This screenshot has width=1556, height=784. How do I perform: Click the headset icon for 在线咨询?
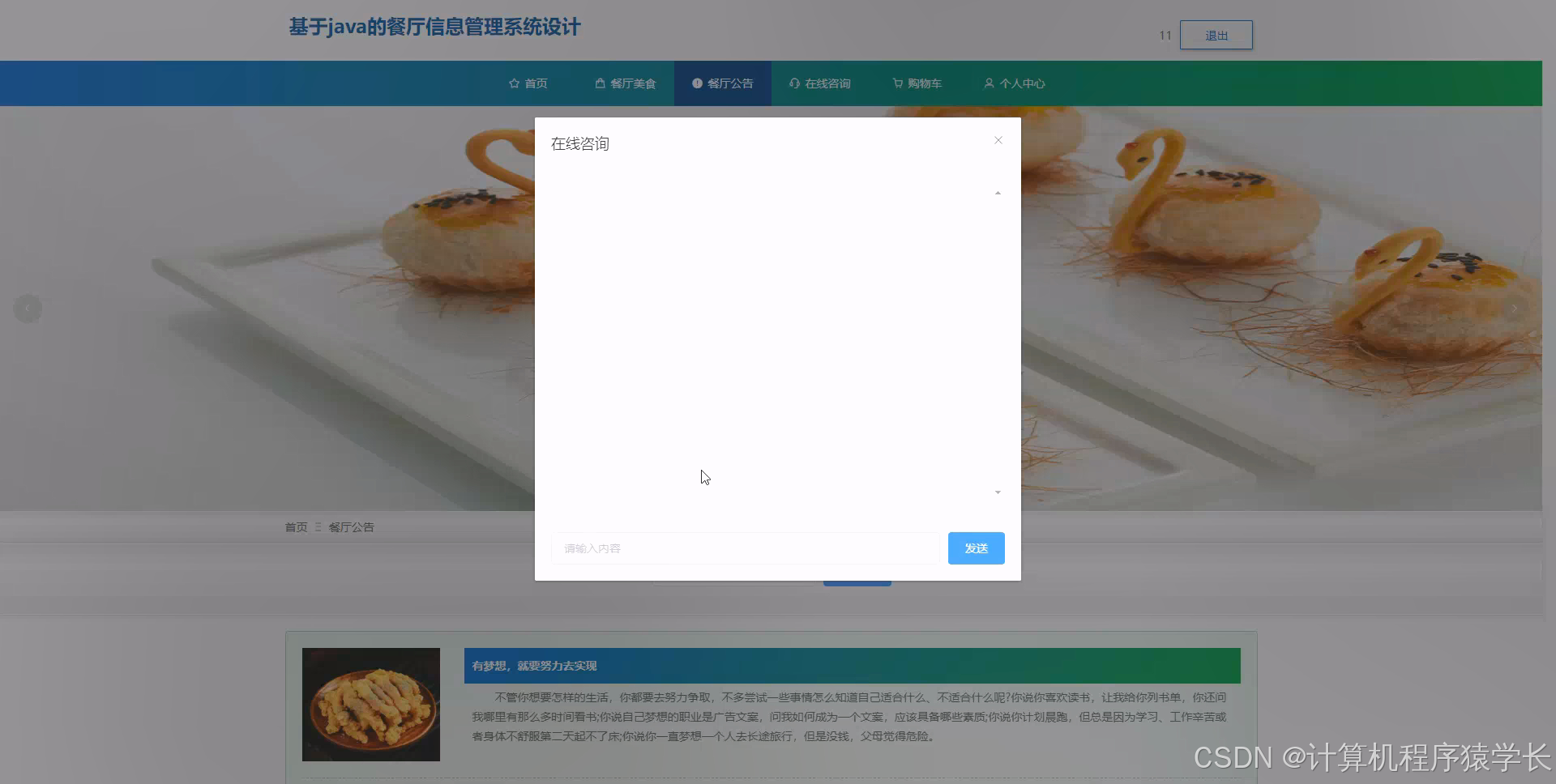pyautogui.click(x=793, y=83)
